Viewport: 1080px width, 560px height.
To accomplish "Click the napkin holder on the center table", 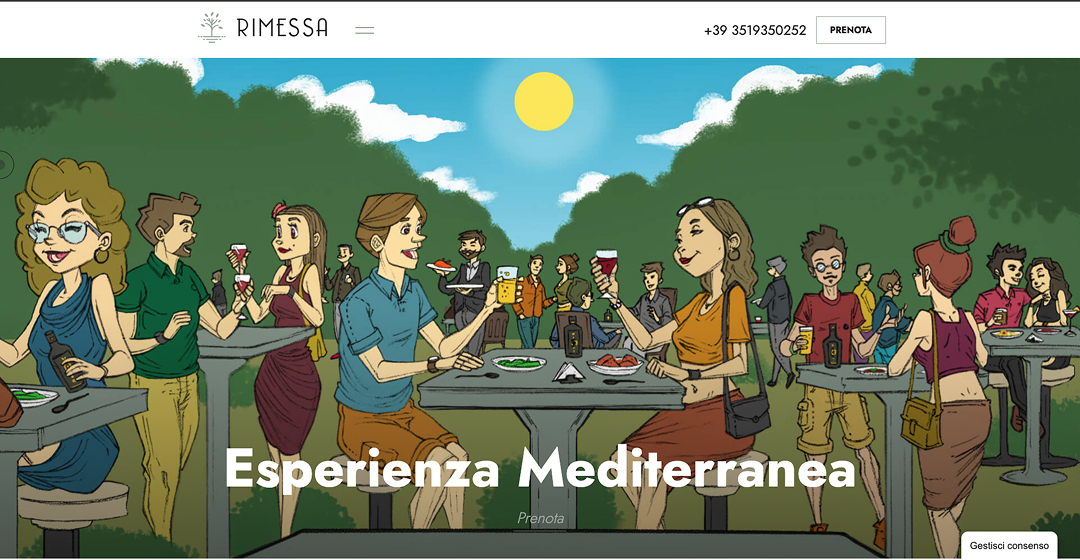I will [x=568, y=372].
